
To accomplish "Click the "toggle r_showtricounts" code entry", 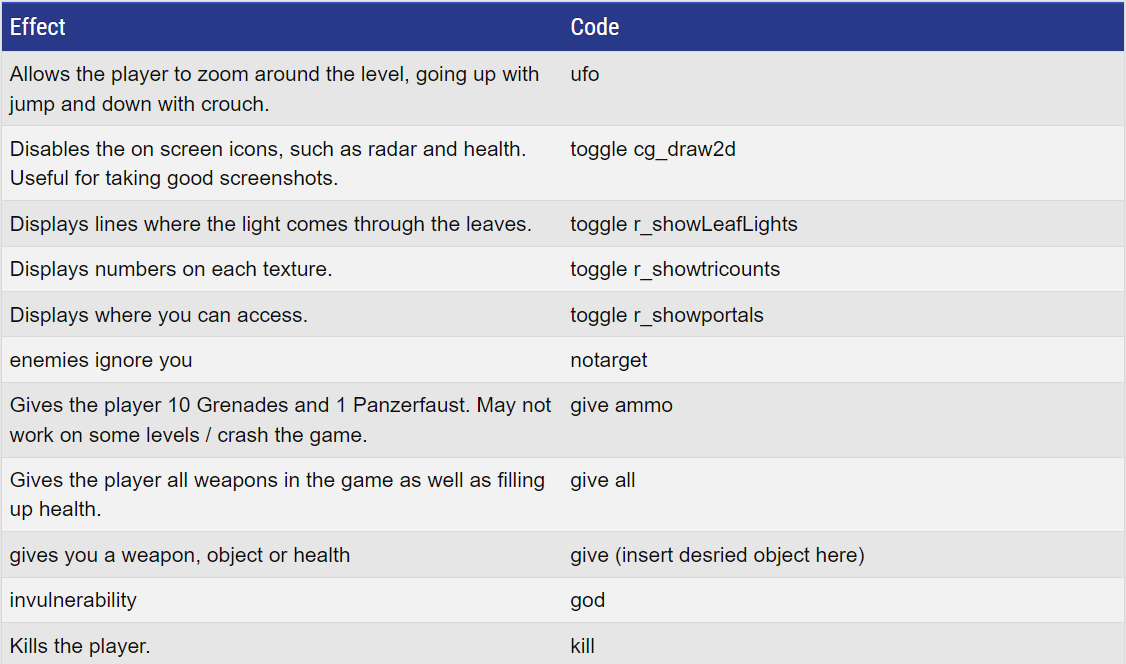I will point(675,269).
